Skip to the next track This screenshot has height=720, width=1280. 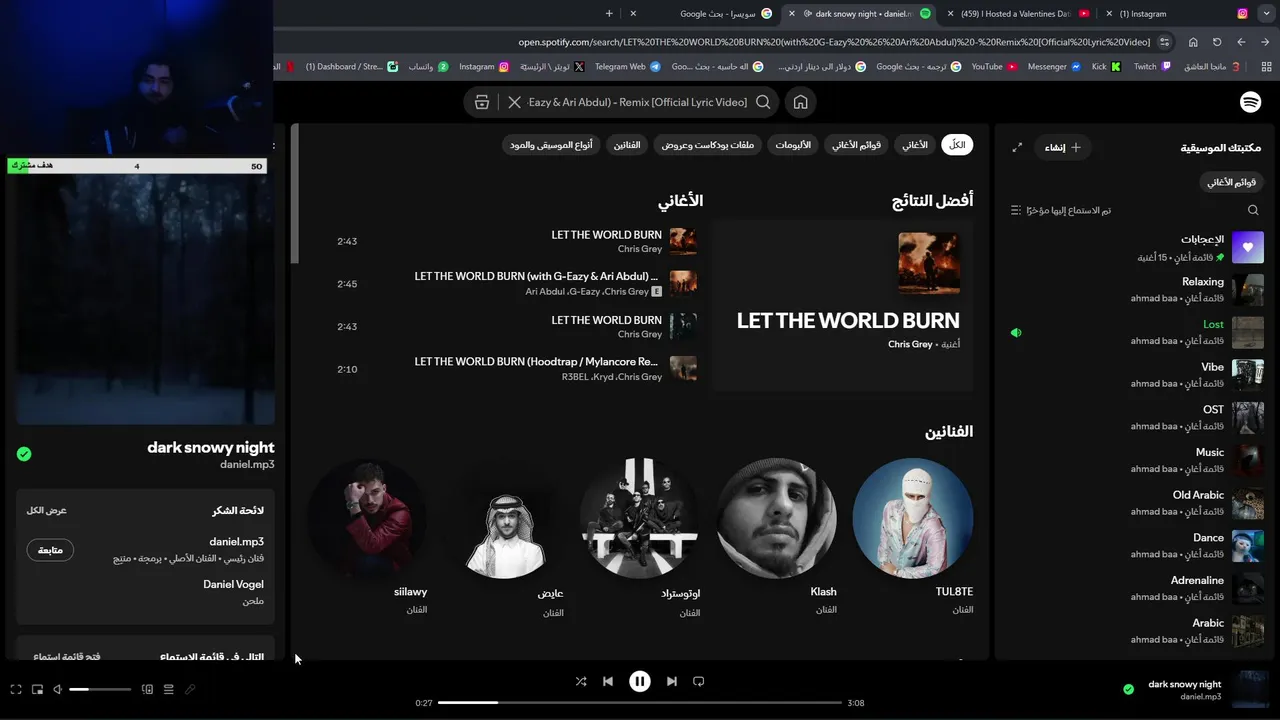point(671,681)
